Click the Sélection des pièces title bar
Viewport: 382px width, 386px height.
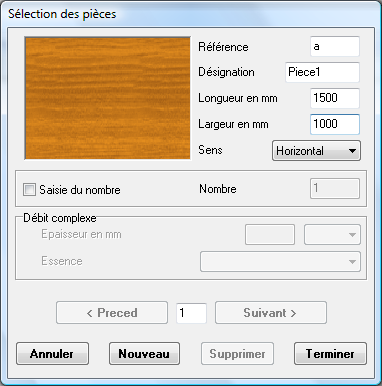coord(191,14)
